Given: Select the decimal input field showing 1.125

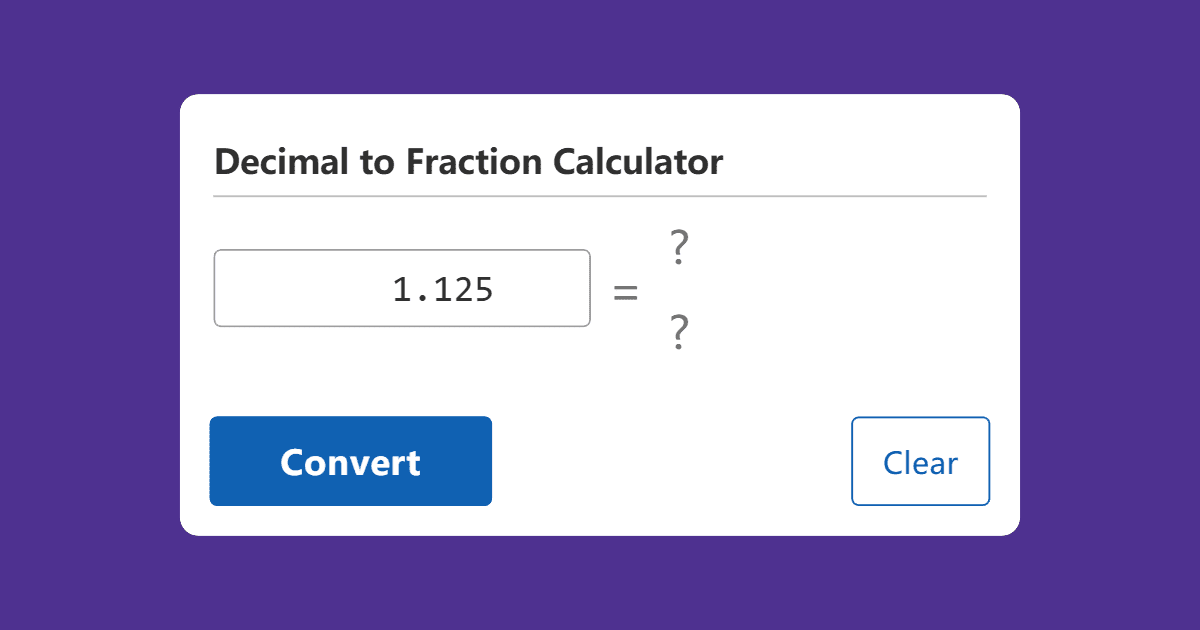Looking at the screenshot, I should [x=402, y=288].
